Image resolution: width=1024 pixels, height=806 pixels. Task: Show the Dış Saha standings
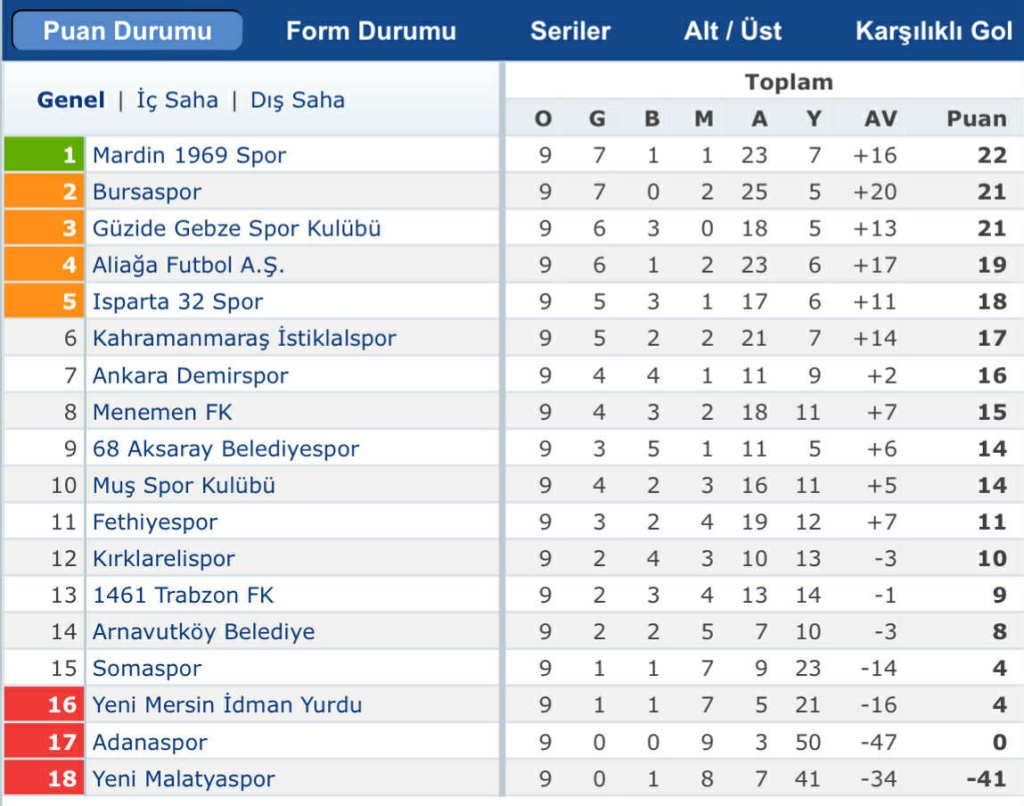(297, 100)
